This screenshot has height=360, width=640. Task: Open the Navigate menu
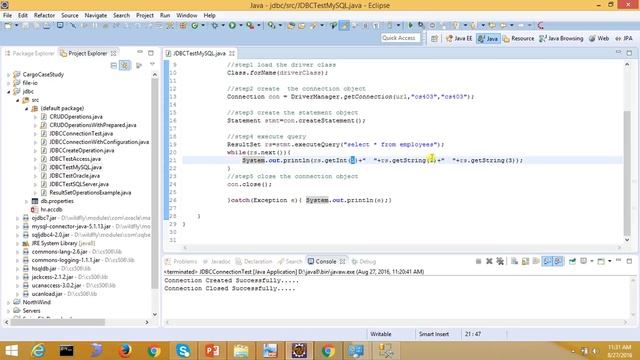[96, 15]
